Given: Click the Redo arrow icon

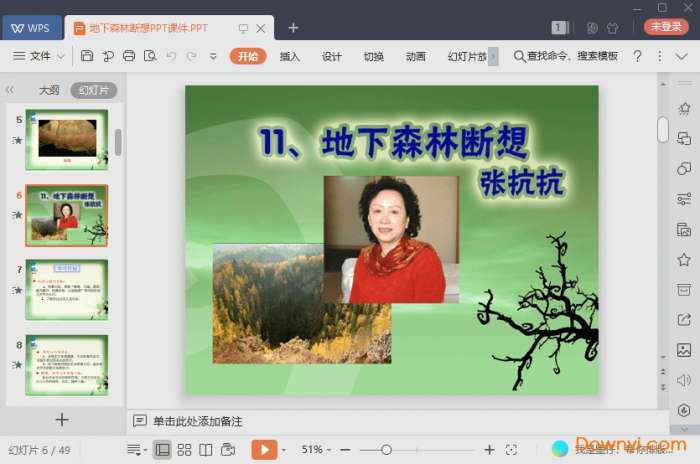Looking at the screenshot, I should point(192,56).
